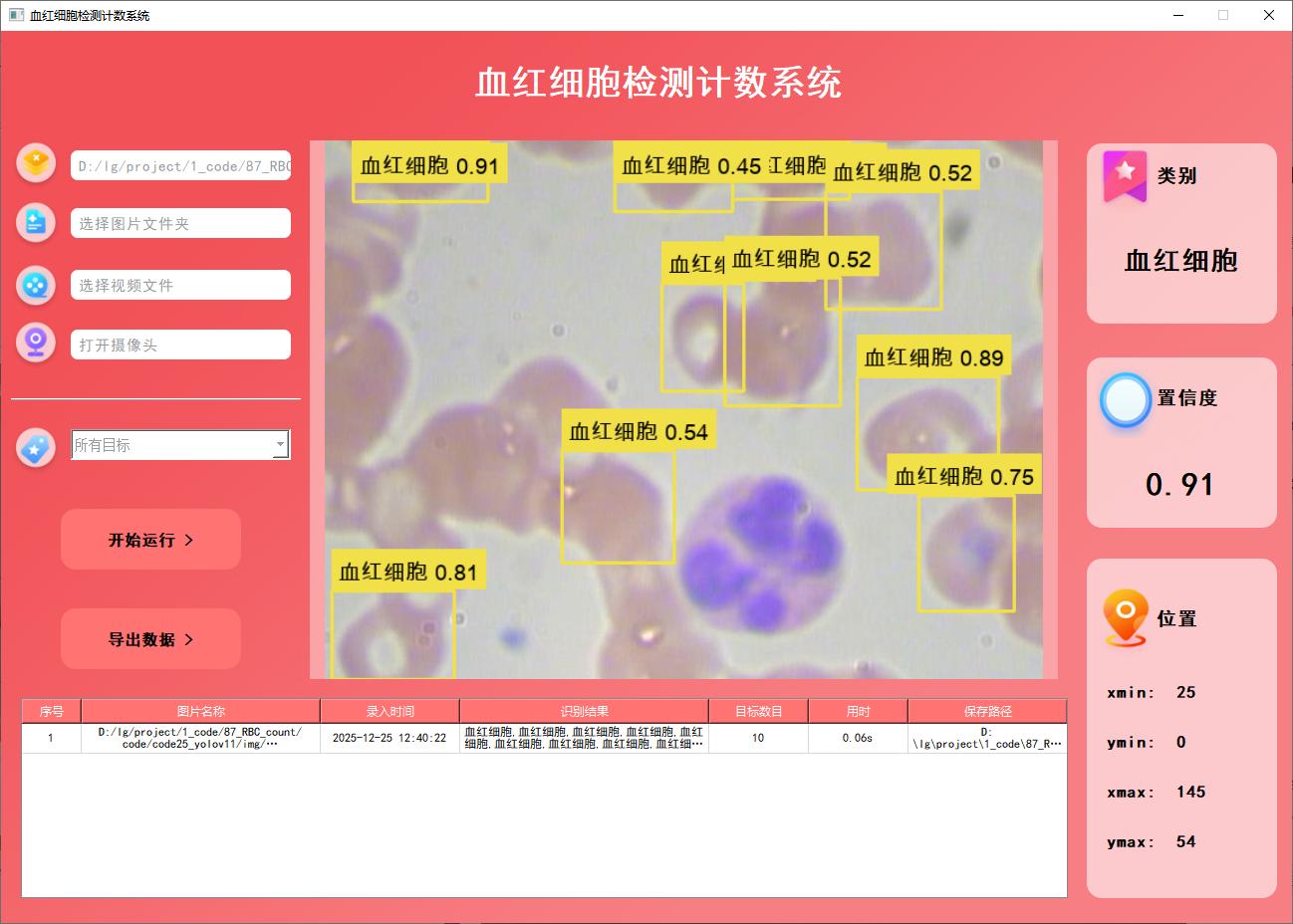Click the 用时 column header
Viewport: 1293px width, 924px height.
858,711
